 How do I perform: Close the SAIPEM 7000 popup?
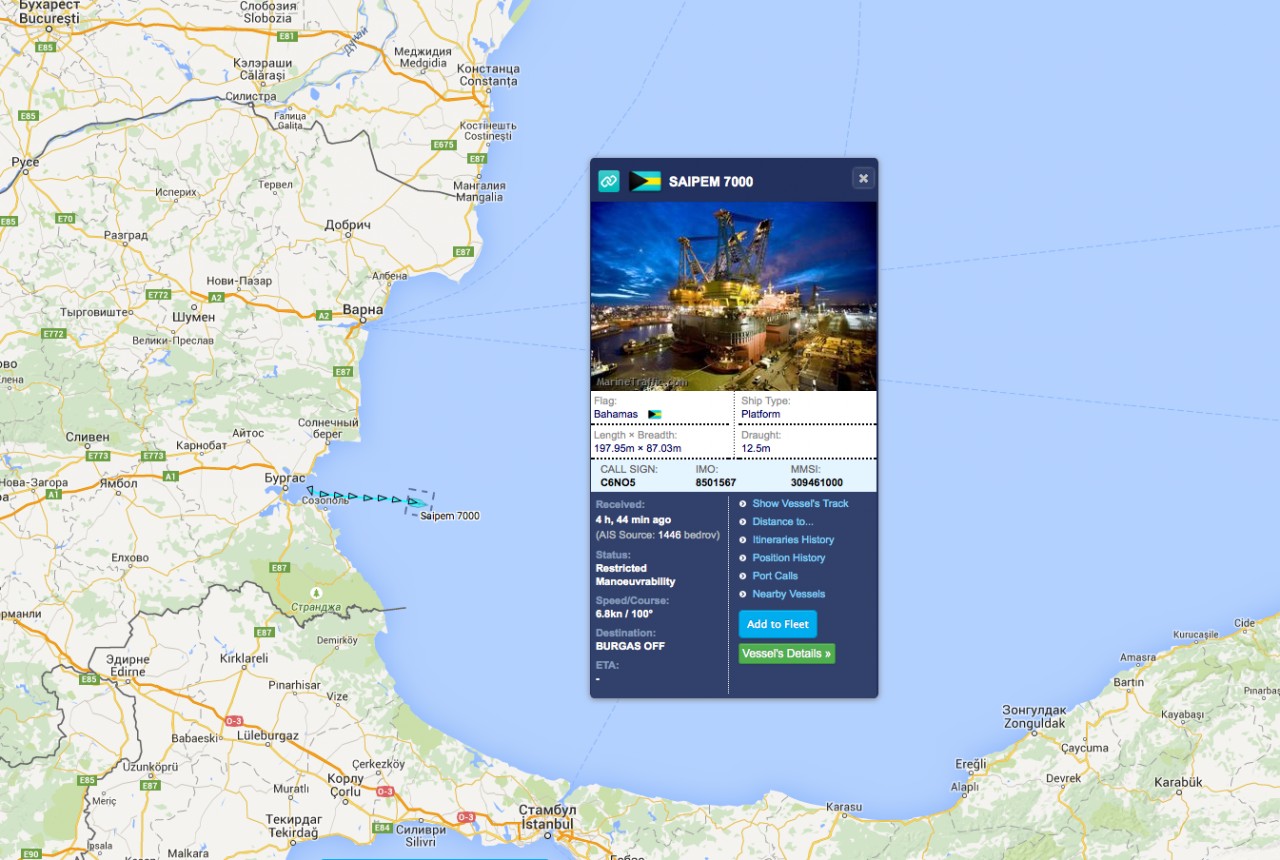click(x=863, y=178)
